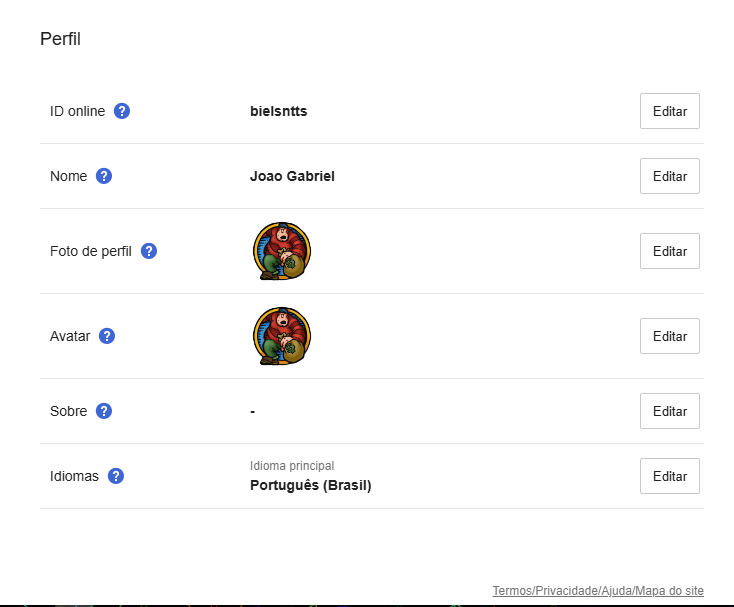Viewport: 734px width, 607px height.
Task: Open the Mapa do site link
Action: (669, 591)
